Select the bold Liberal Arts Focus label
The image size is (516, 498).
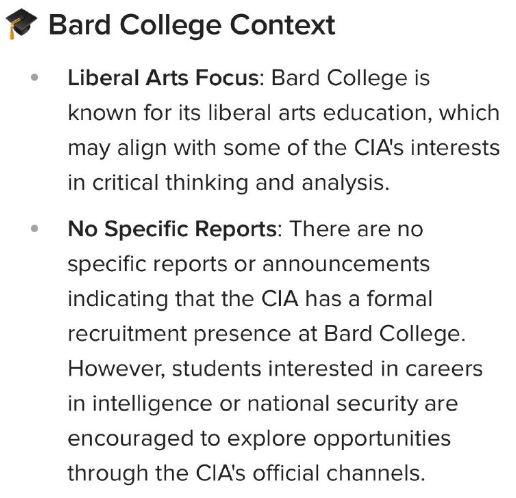[163, 78]
